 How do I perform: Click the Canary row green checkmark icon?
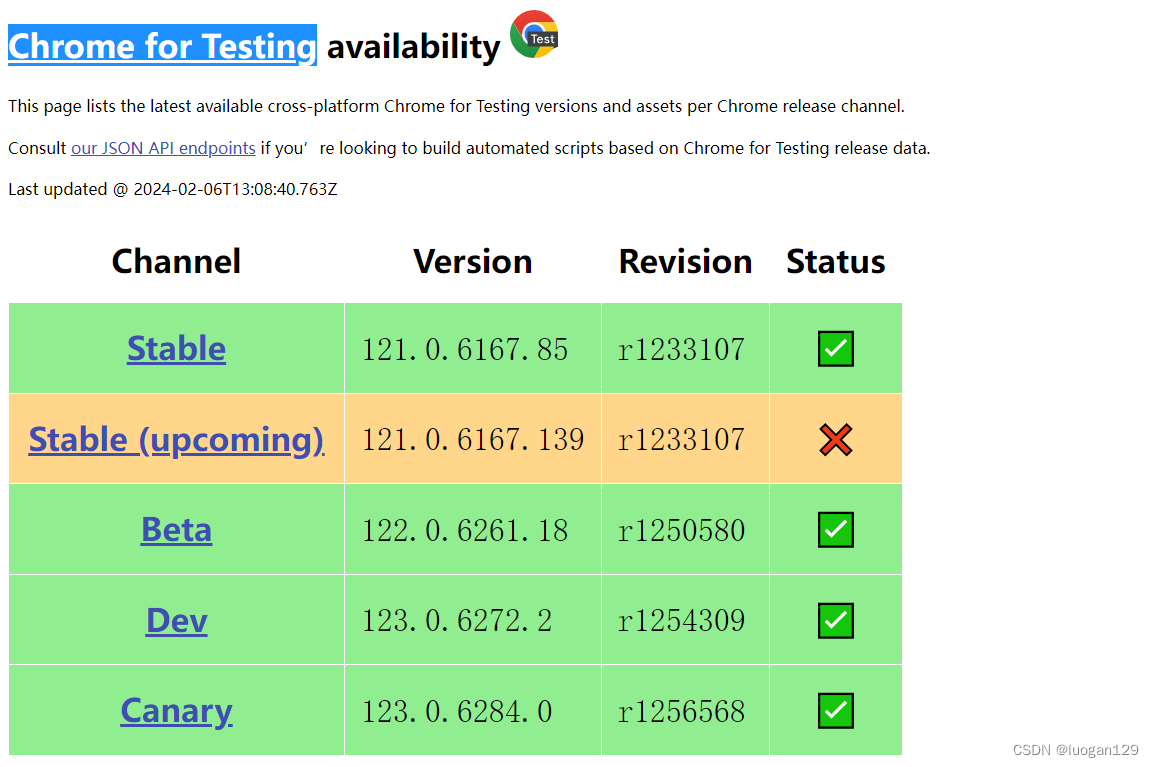[x=835, y=711]
